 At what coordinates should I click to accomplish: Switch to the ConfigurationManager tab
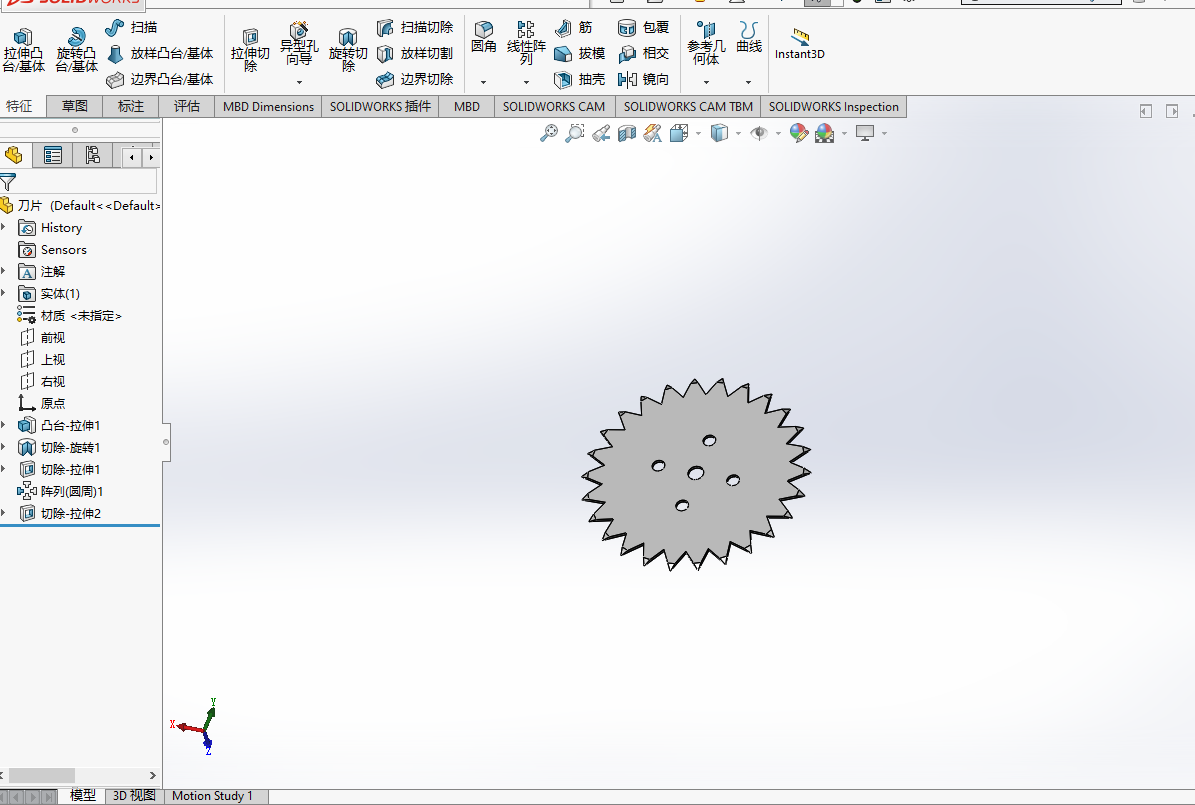[x=92, y=156]
